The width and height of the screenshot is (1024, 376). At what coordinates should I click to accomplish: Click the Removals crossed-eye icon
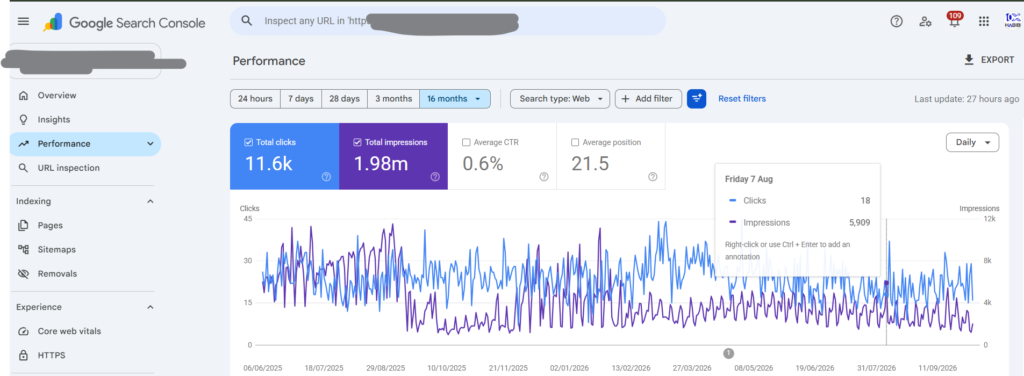[24, 274]
